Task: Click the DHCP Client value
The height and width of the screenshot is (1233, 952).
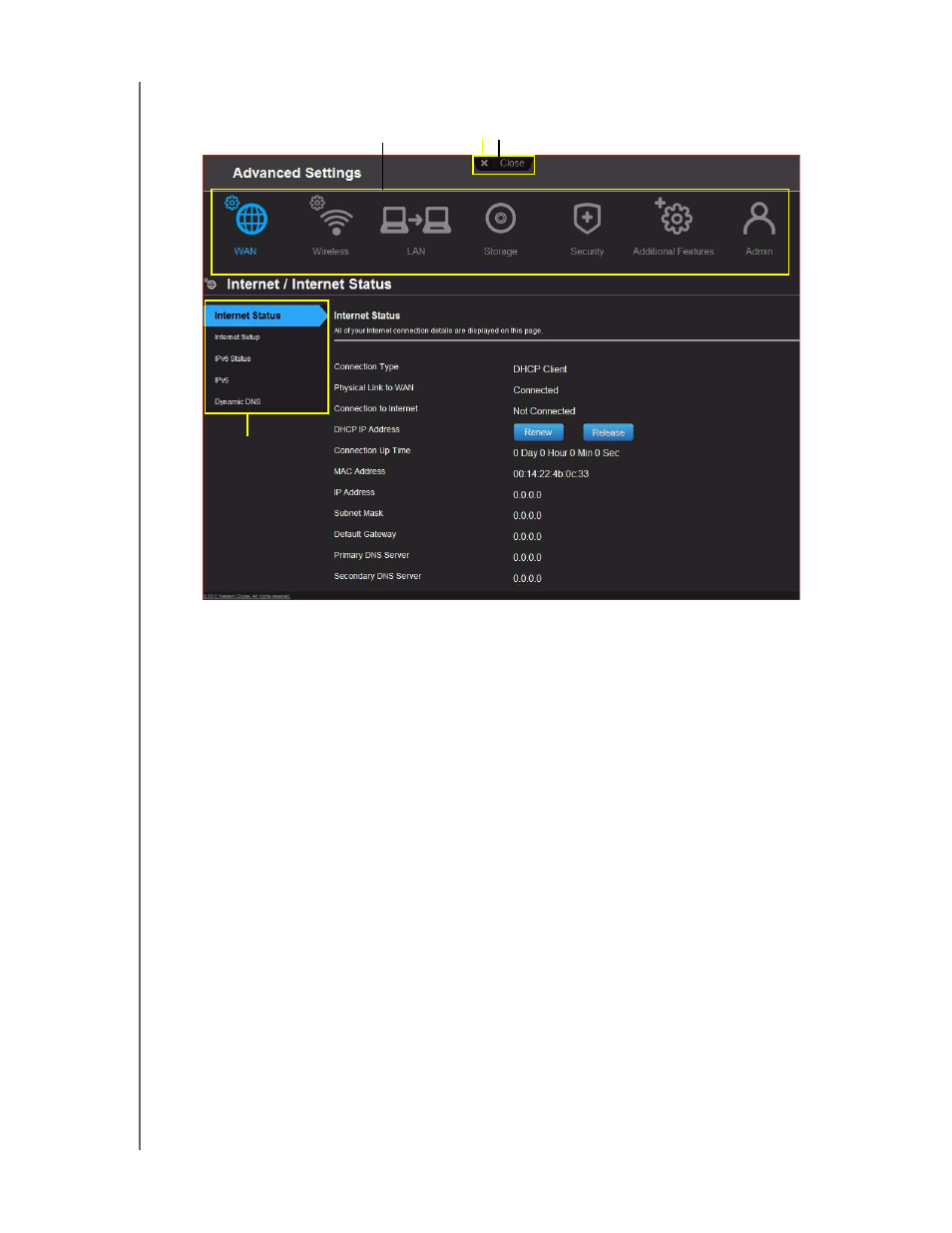Action: pyautogui.click(x=540, y=369)
